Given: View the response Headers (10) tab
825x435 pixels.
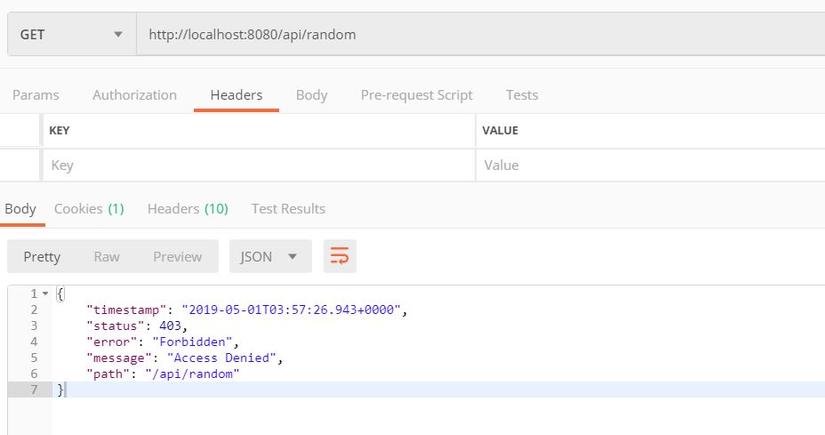Looking at the screenshot, I should 187,209.
